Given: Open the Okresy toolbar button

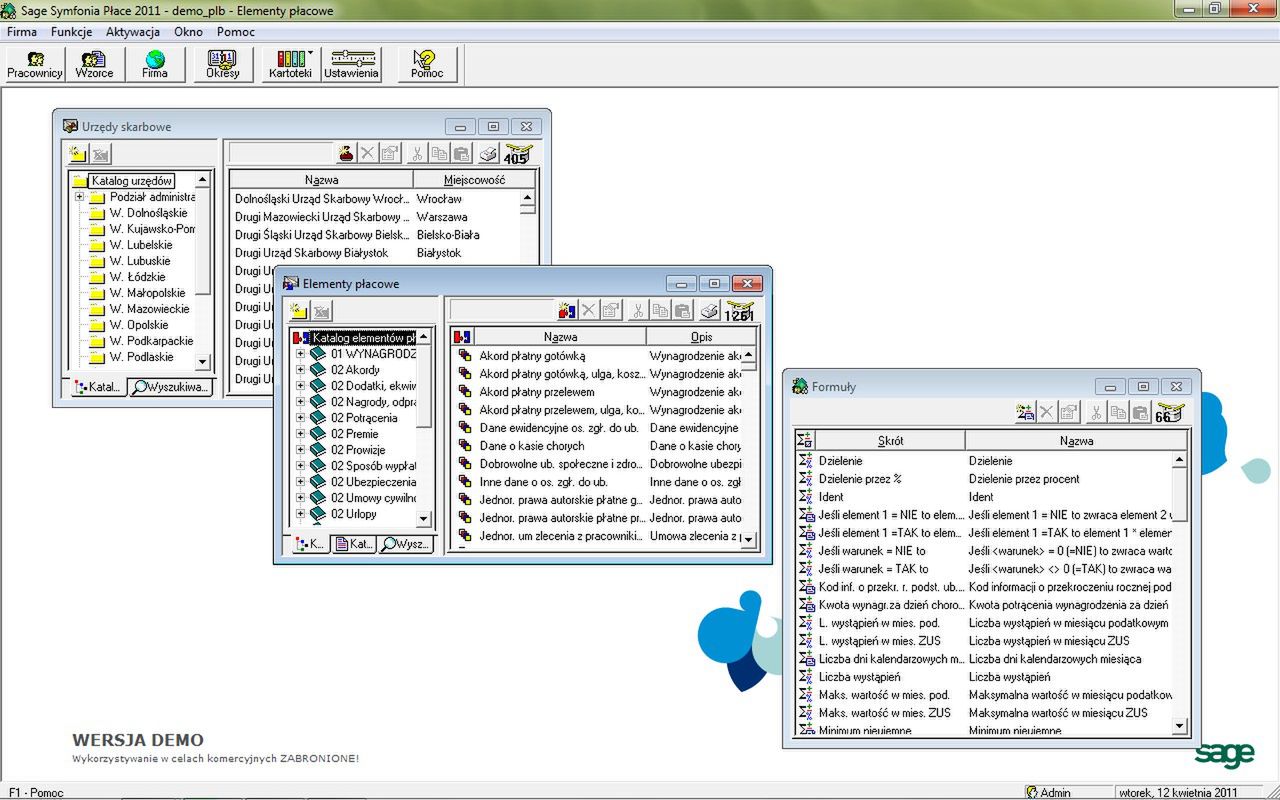Looking at the screenshot, I should point(222,64).
